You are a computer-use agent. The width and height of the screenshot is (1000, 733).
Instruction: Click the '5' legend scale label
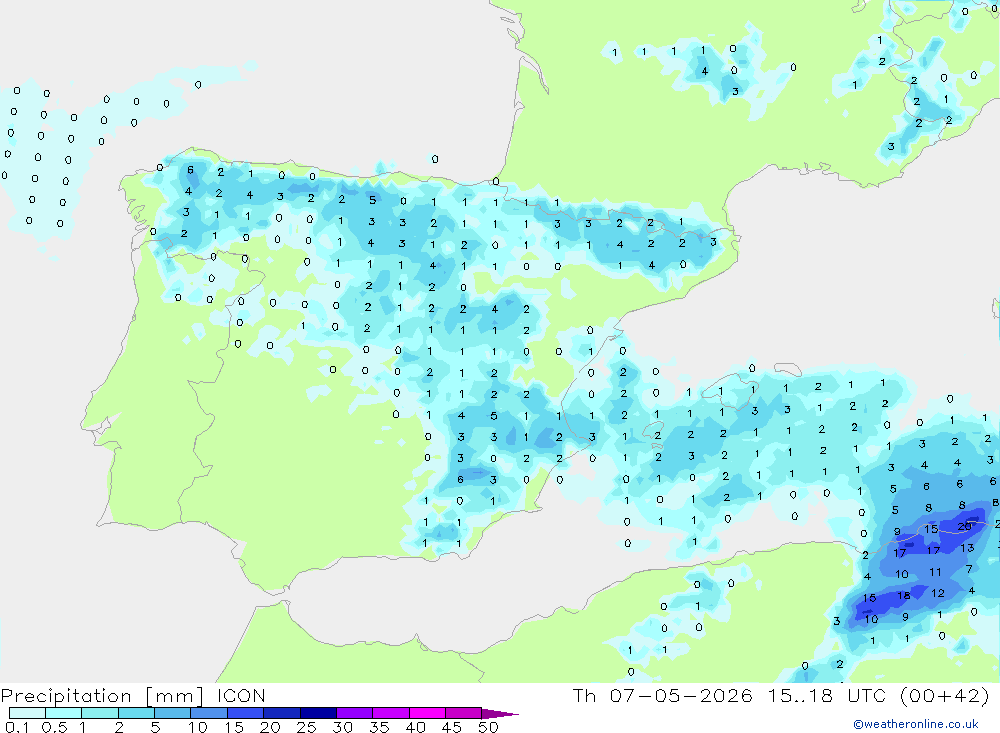tap(155, 727)
